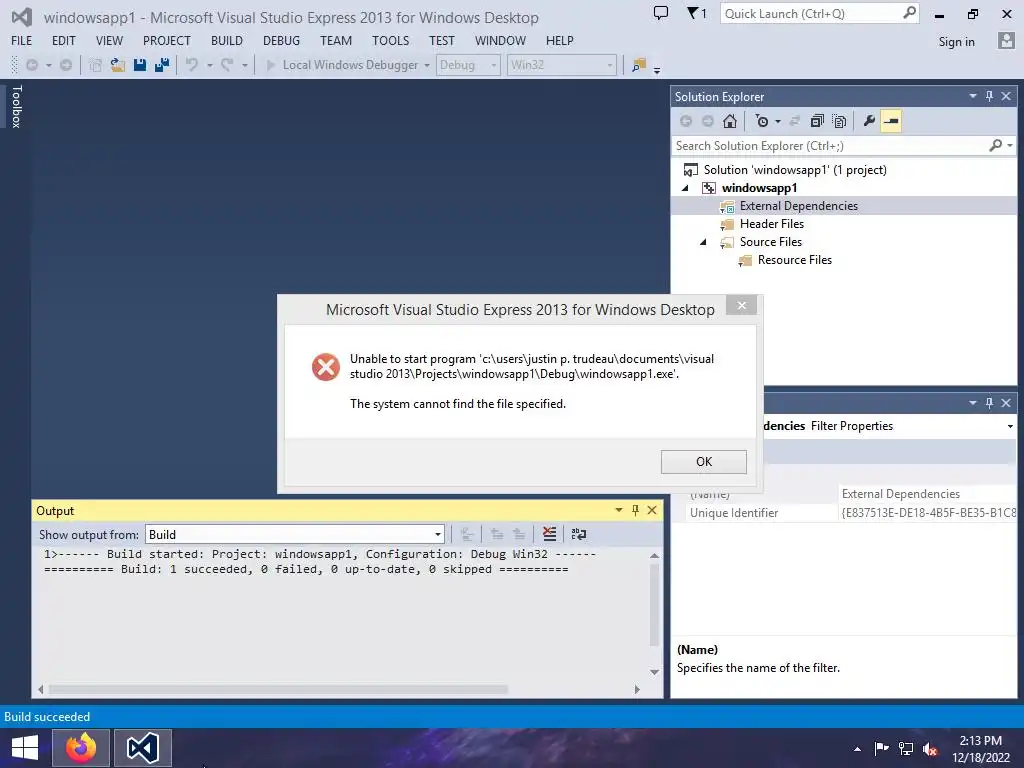Click the Output horizontal scrollbar right arrow
The width and height of the screenshot is (1024, 768).
(637, 689)
